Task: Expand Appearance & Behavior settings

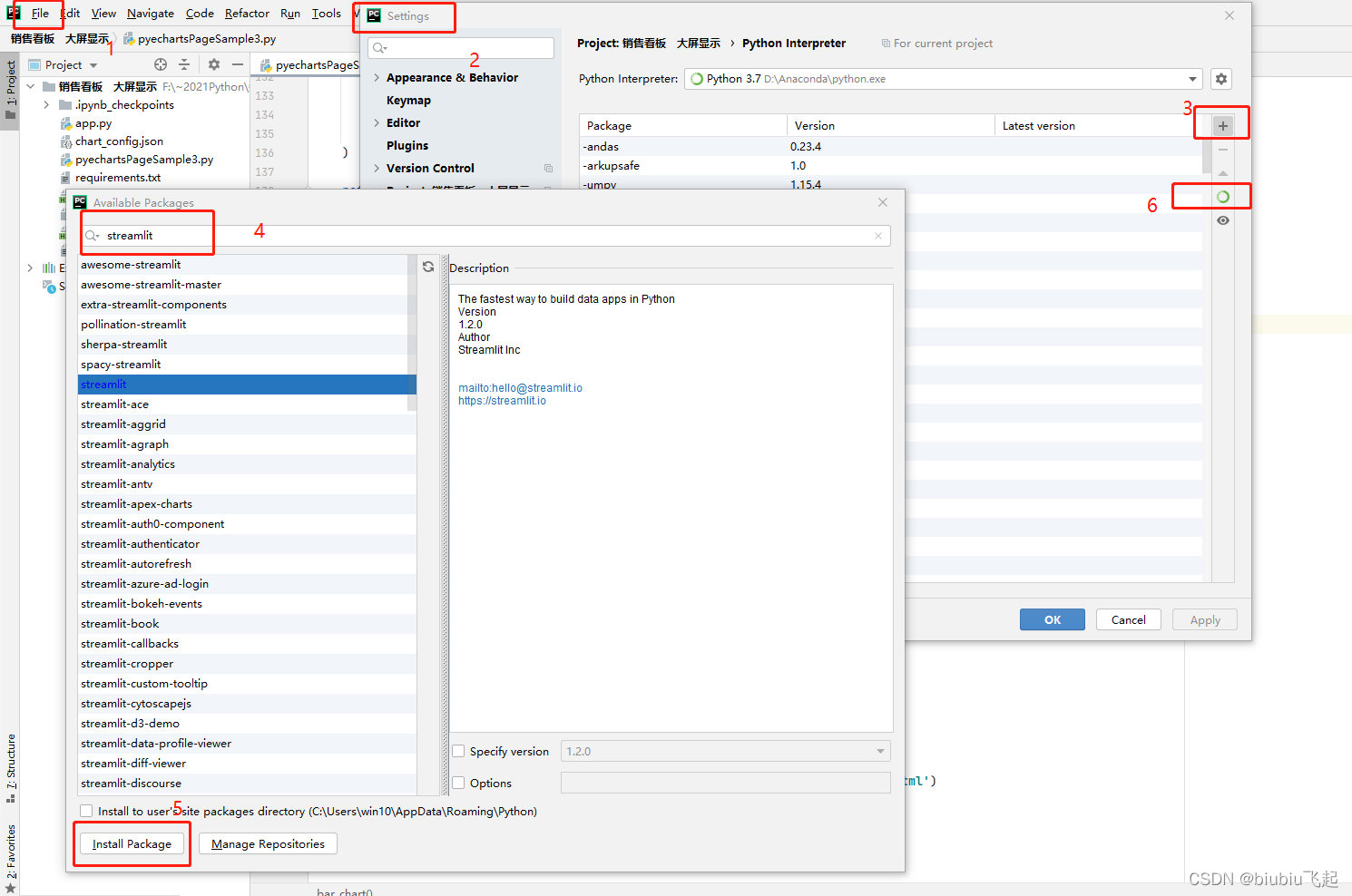Action: (x=377, y=78)
